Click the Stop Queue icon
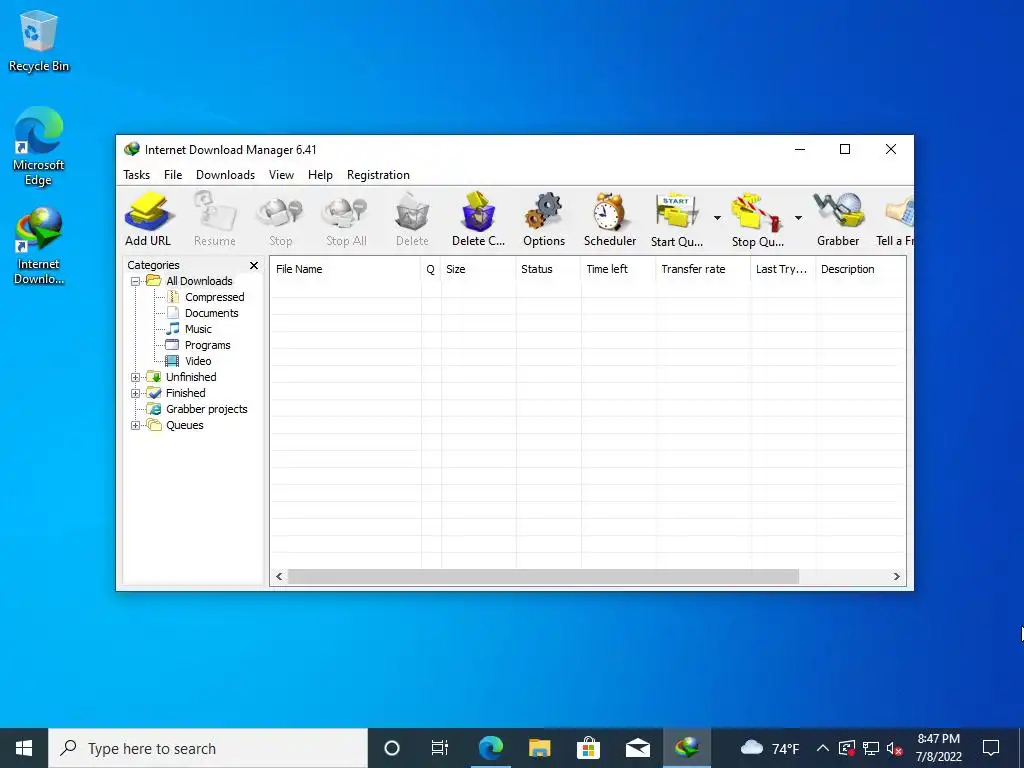 [x=758, y=219]
